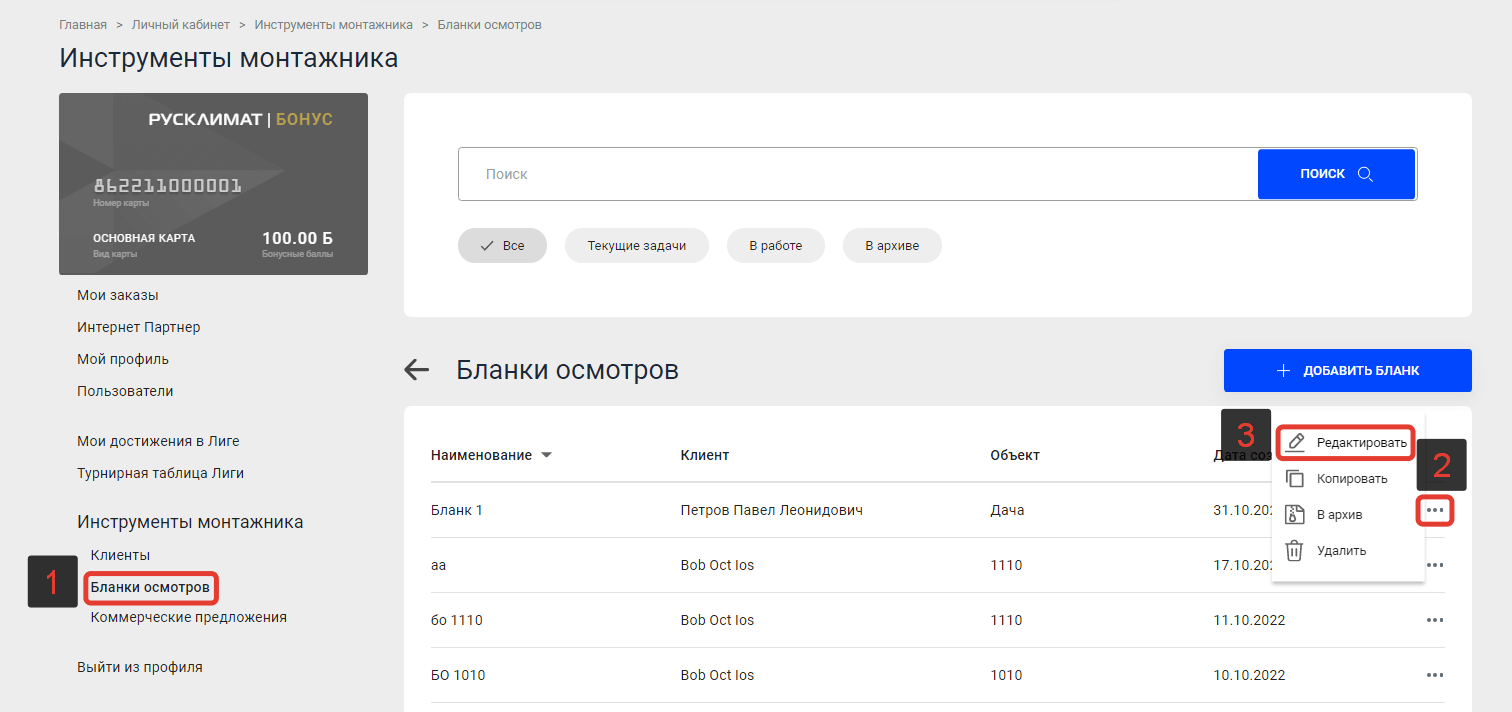Click the pencil icon next to Редактировать

tap(1296, 442)
